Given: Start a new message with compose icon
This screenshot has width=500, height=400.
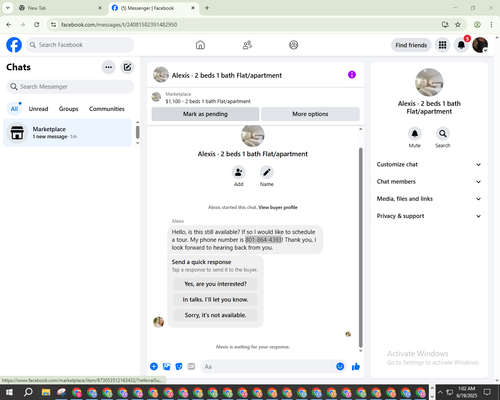Looking at the screenshot, I should click(x=127, y=67).
